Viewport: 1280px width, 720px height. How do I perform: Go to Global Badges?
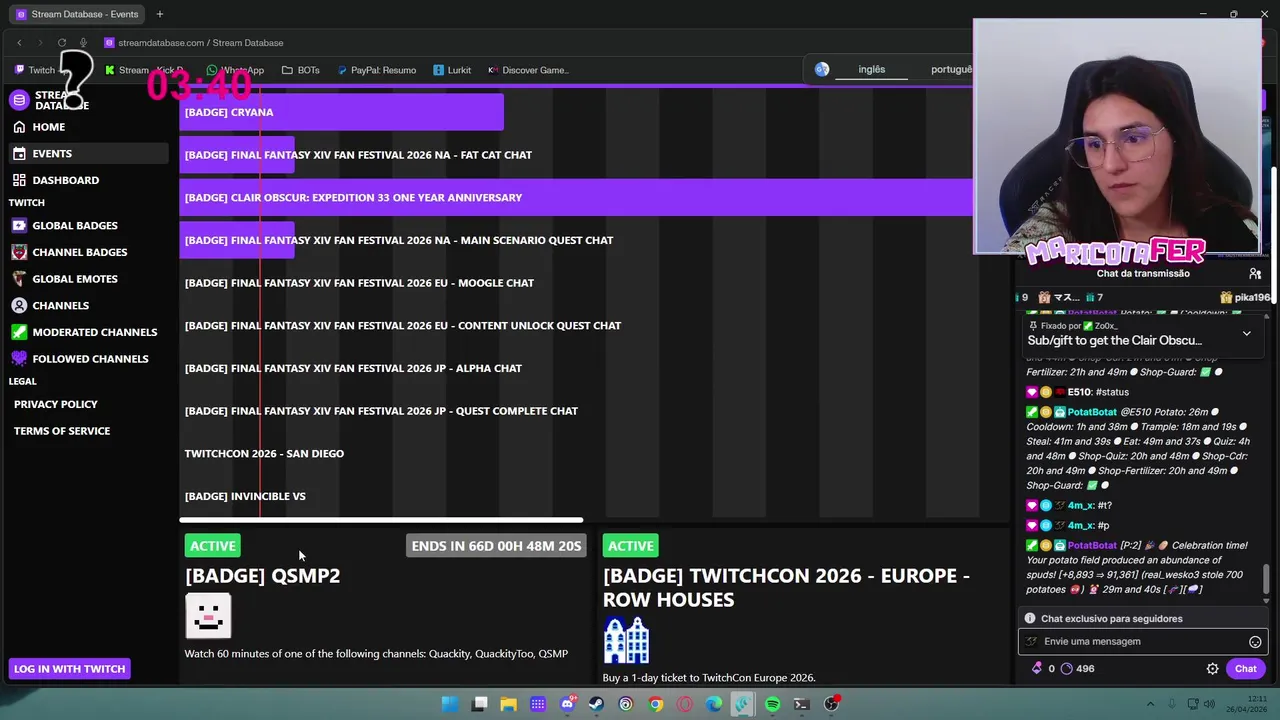pos(75,226)
